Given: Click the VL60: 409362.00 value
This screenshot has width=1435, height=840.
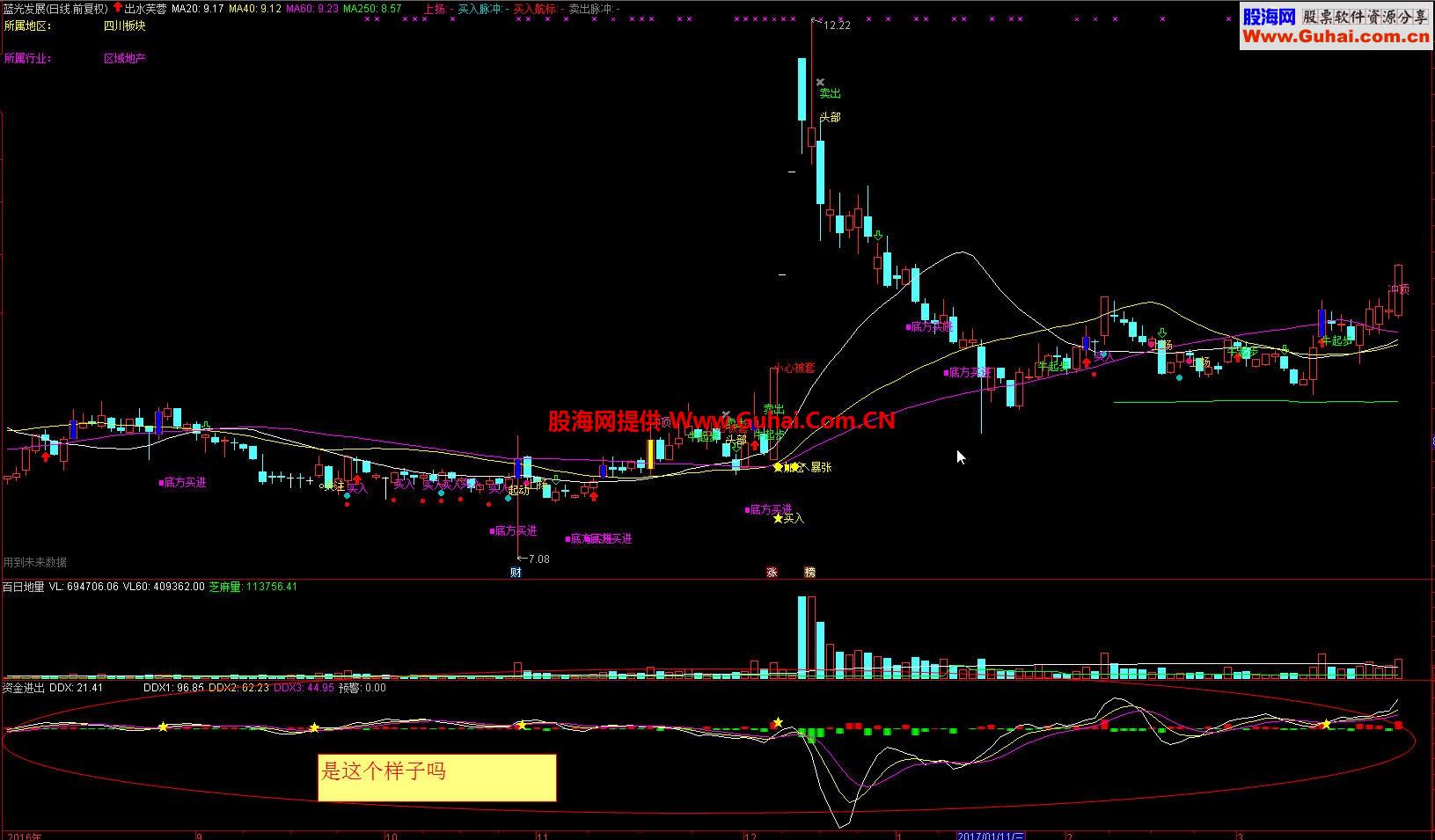Looking at the screenshot, I should (x=164, y=587).
